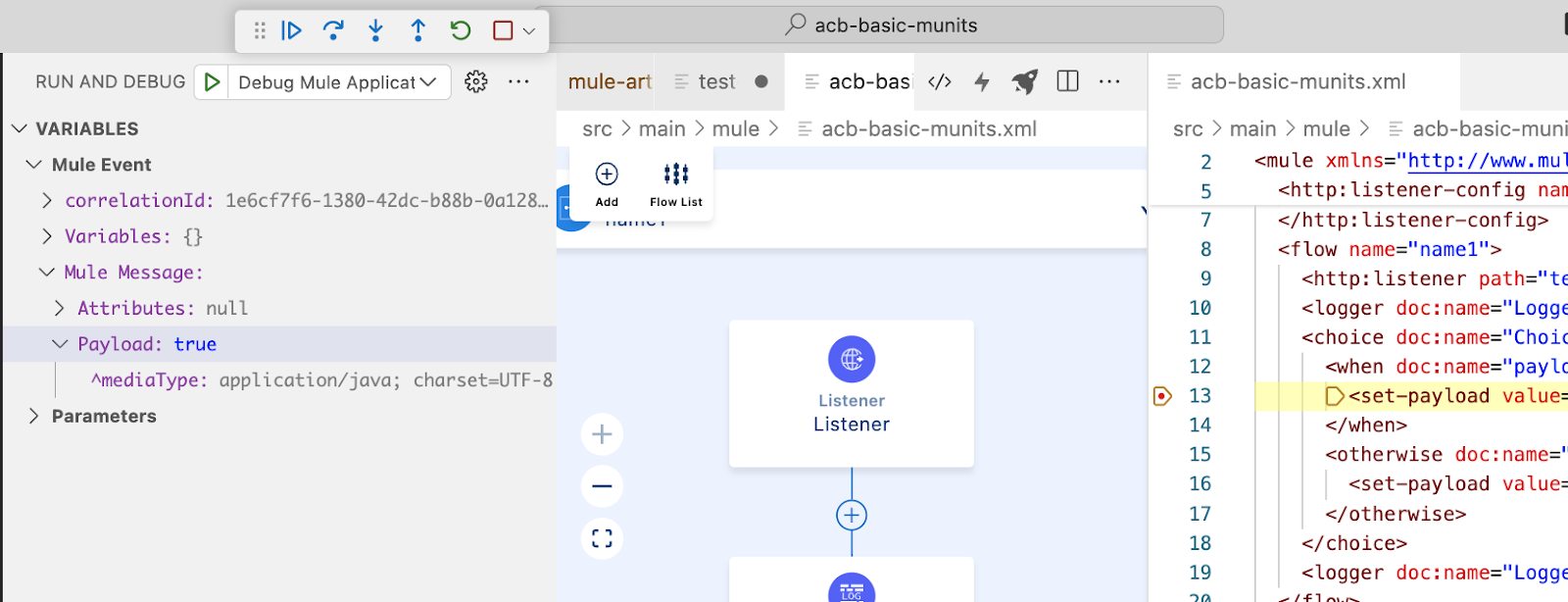This screenshot has height=602, width=1568.
Task: Click the rocket deploy icon
Action: pos(1025,82)
